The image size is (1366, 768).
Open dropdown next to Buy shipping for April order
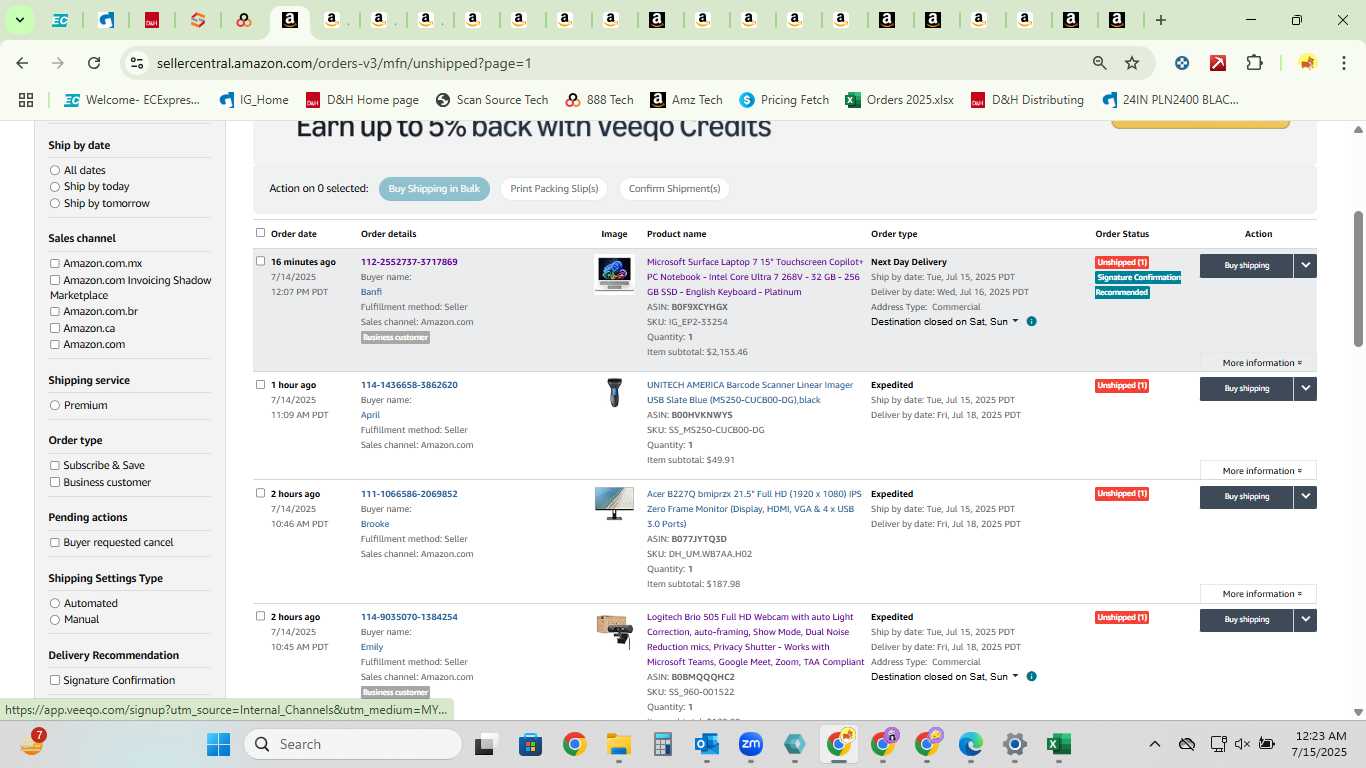tap(1305, 389)
